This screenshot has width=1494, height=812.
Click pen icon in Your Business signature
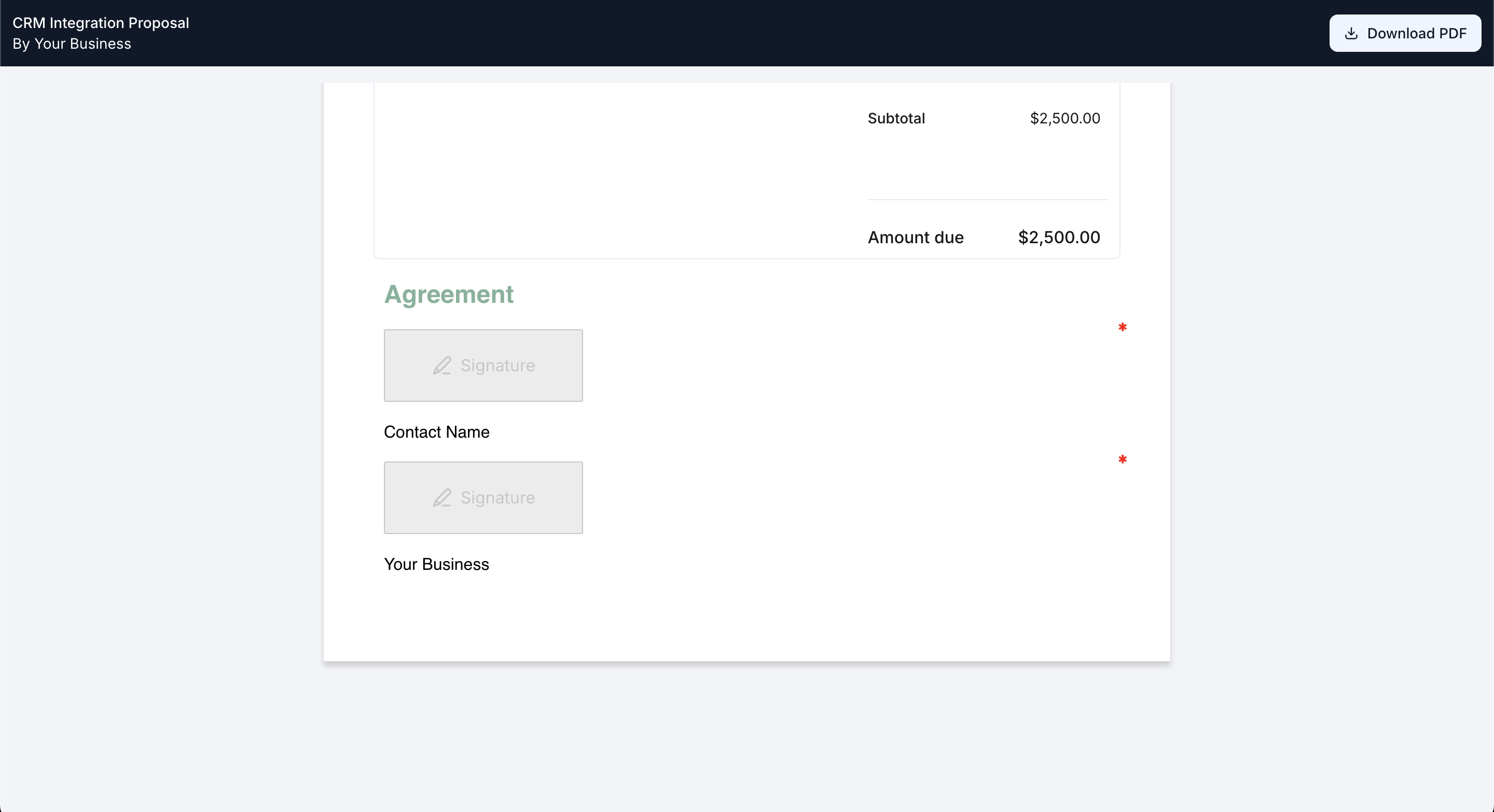pyautogui.click(x=441, y=498)
